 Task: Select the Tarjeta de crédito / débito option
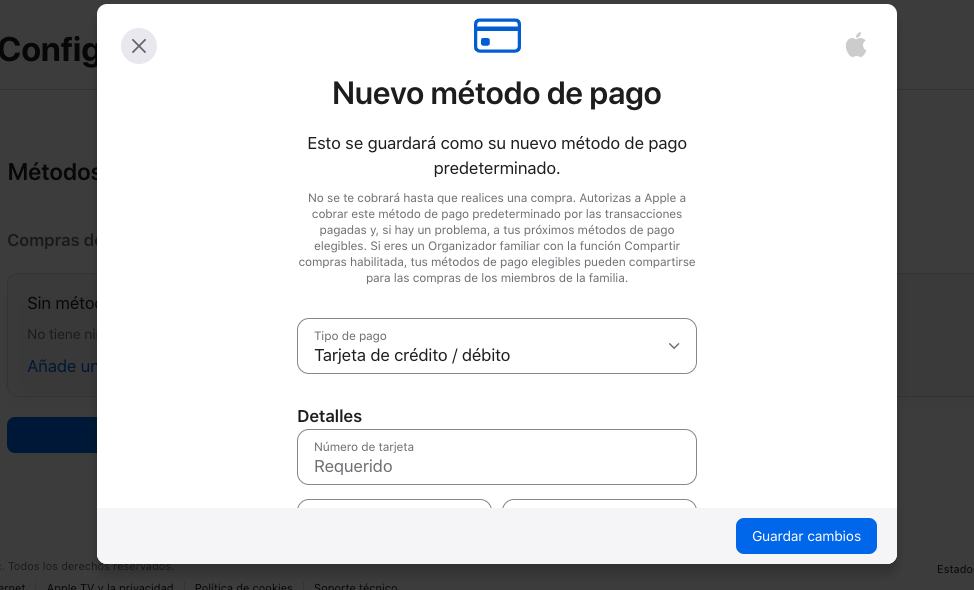[412, 355]
